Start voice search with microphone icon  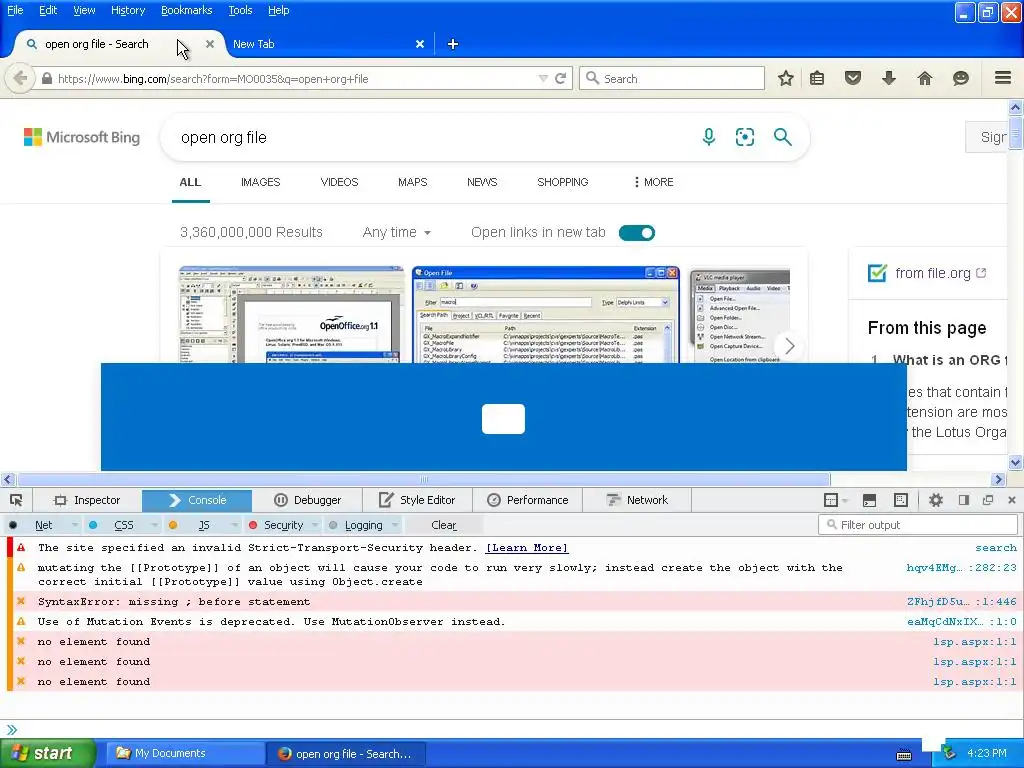(709, 137)
